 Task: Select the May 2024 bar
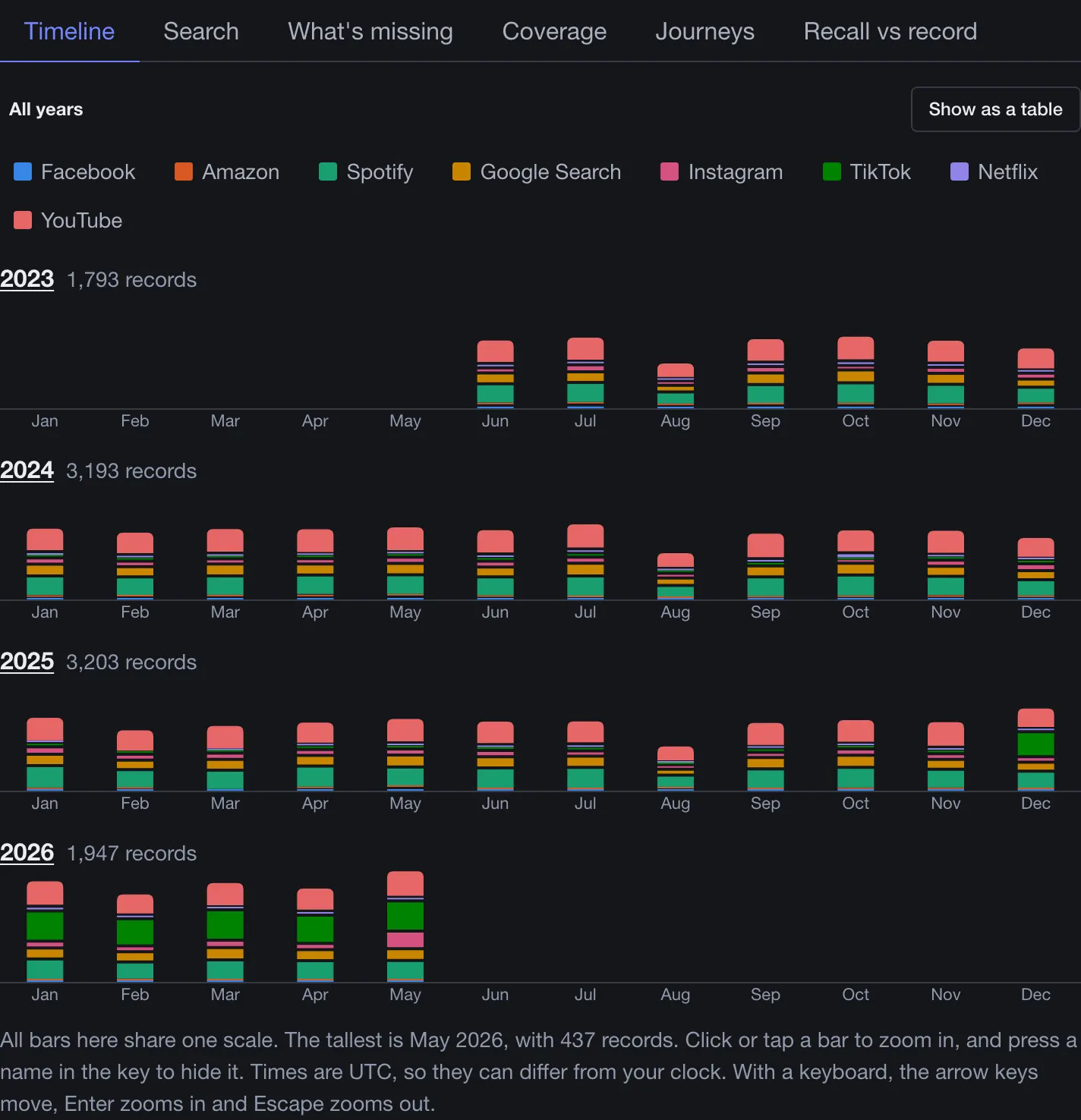pyautogui.click(x=405, y=564)
